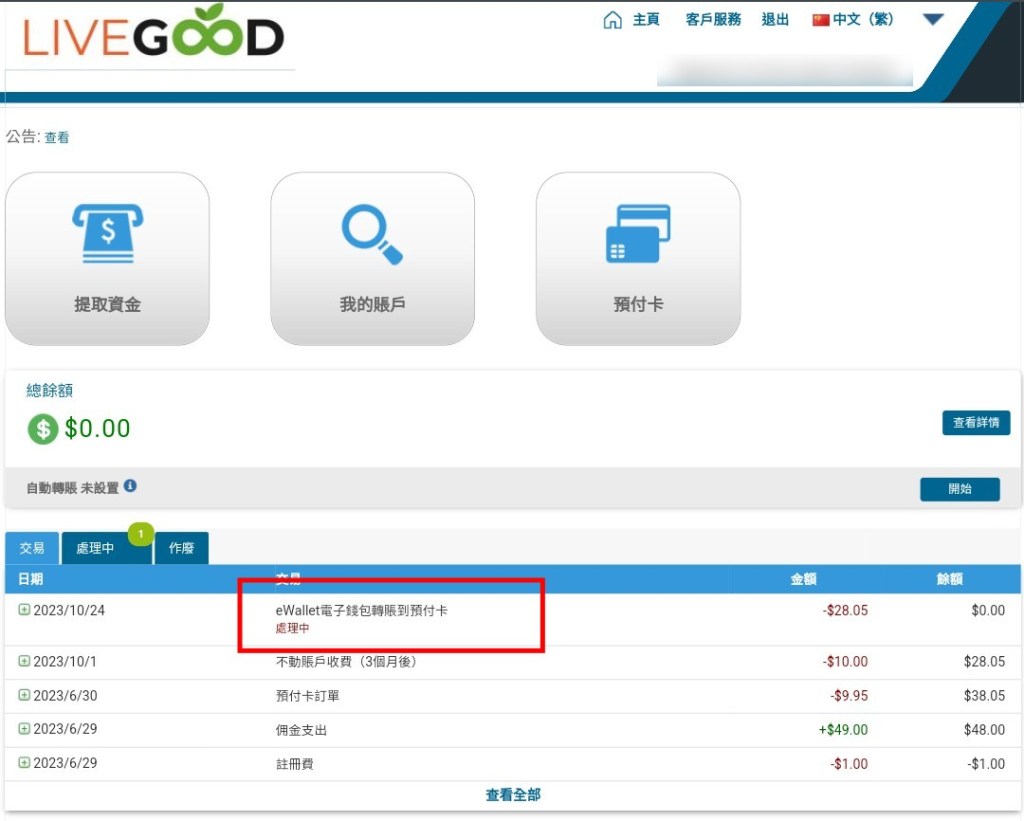Click the home house icon
Image resolution: width=1024 pixels, height=821 pixels.
coord(612,20)
